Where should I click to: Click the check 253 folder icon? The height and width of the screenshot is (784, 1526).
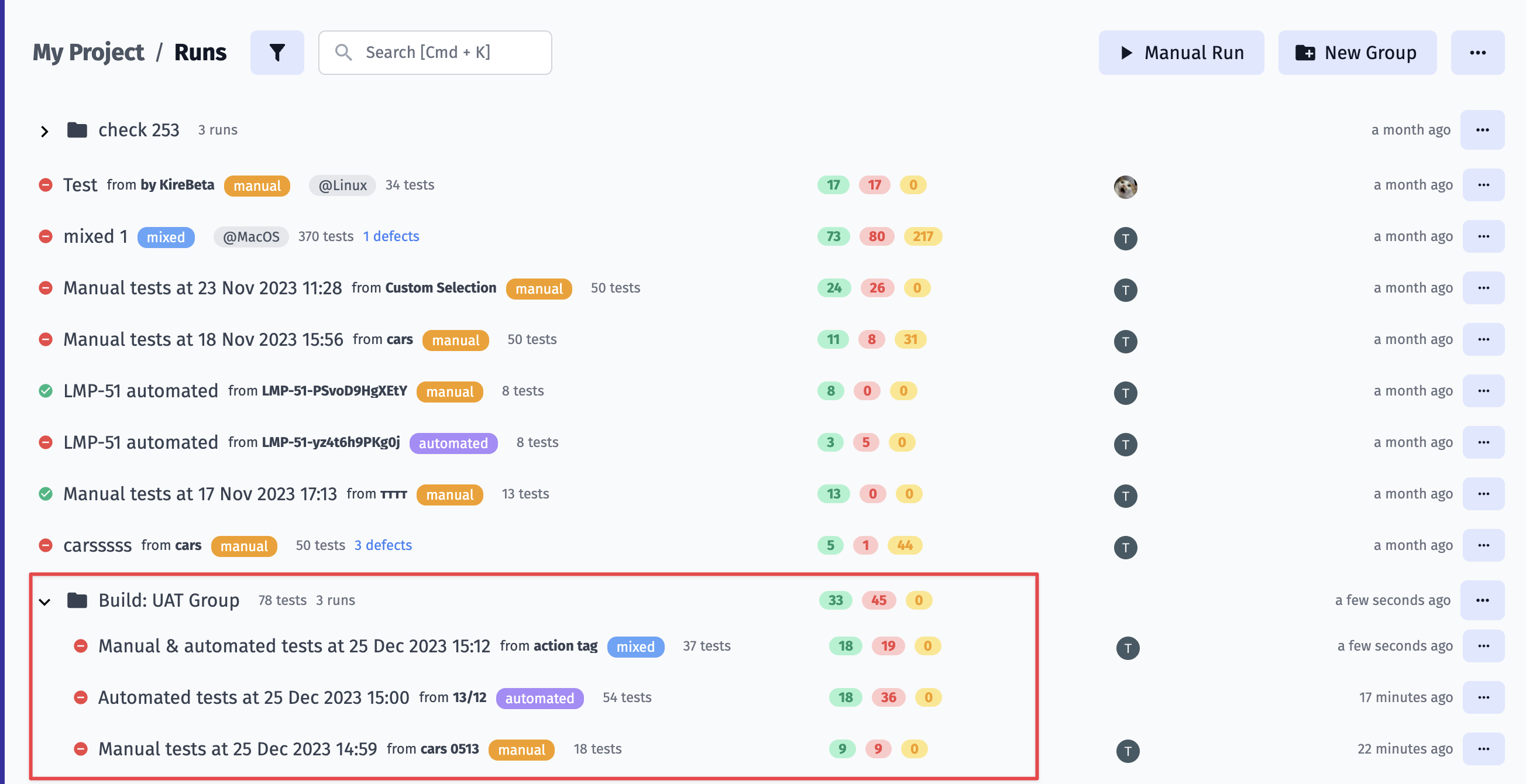(77, 130)
